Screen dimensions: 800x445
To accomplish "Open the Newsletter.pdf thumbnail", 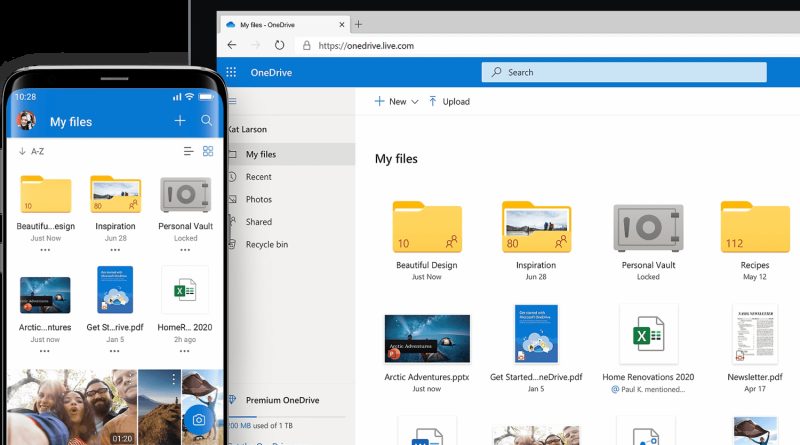I will tap(755, 334).
